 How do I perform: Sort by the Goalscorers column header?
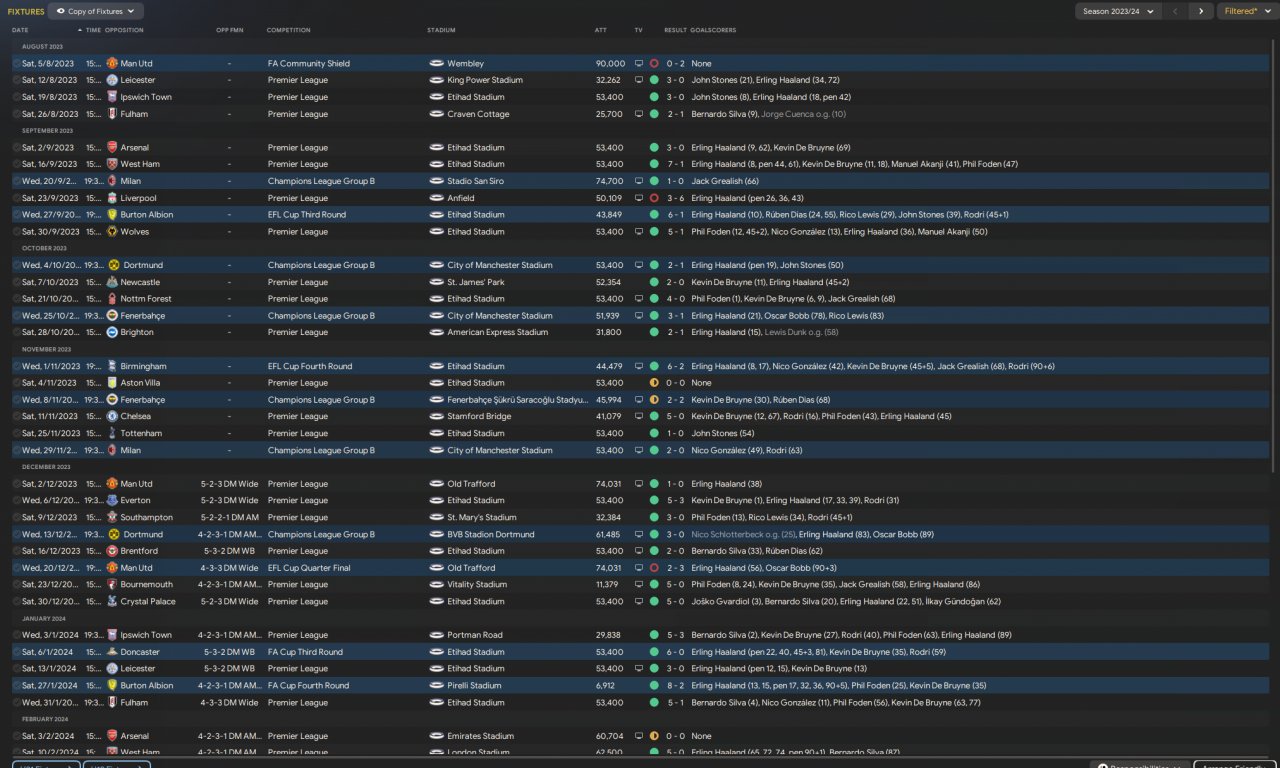click(x=713, y=30)
